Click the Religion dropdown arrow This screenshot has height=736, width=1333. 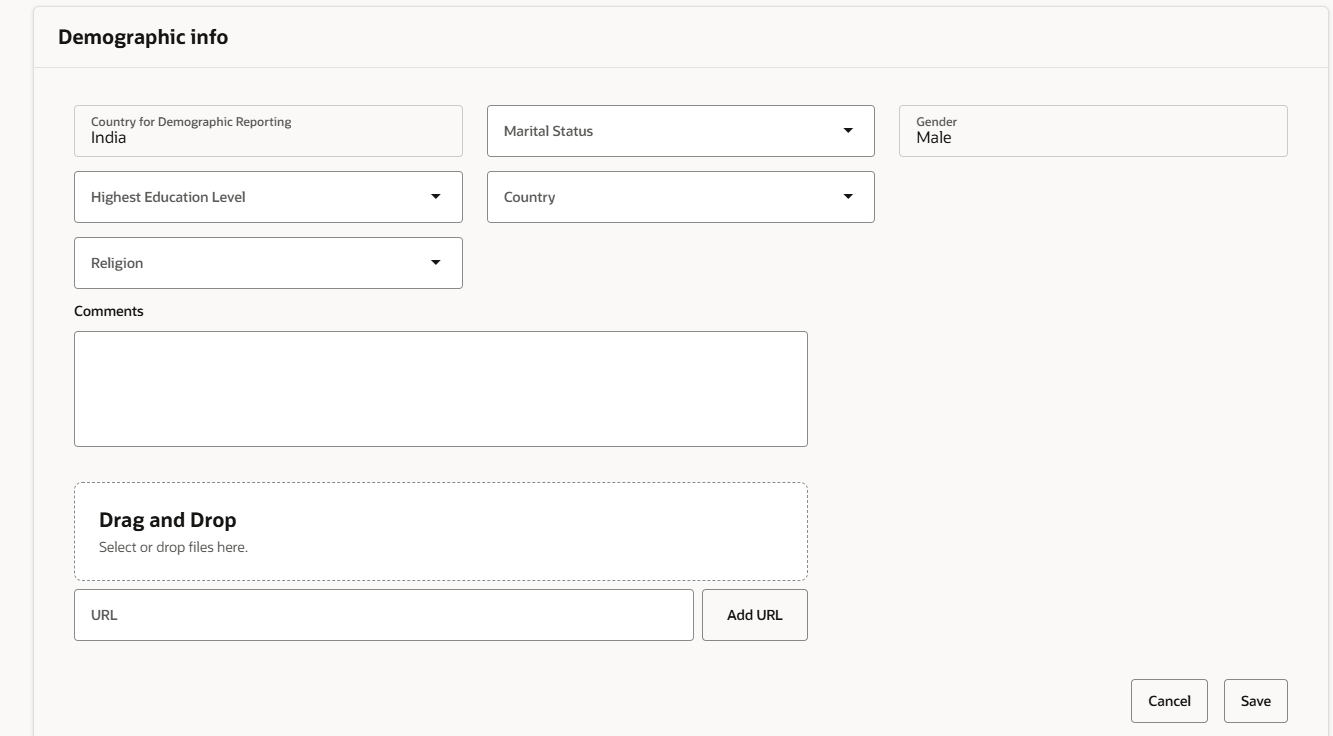click(x=437, y=262)
